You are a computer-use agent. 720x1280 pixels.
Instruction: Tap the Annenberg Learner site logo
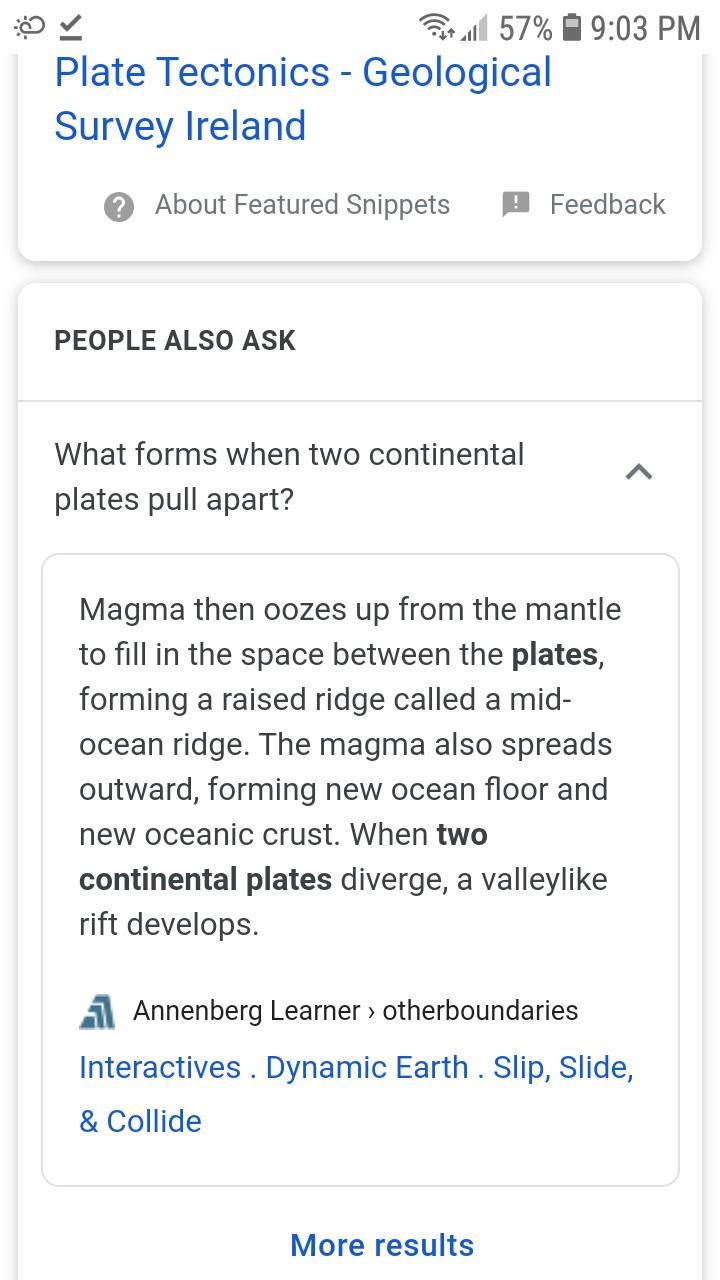tap(97, 1011)
